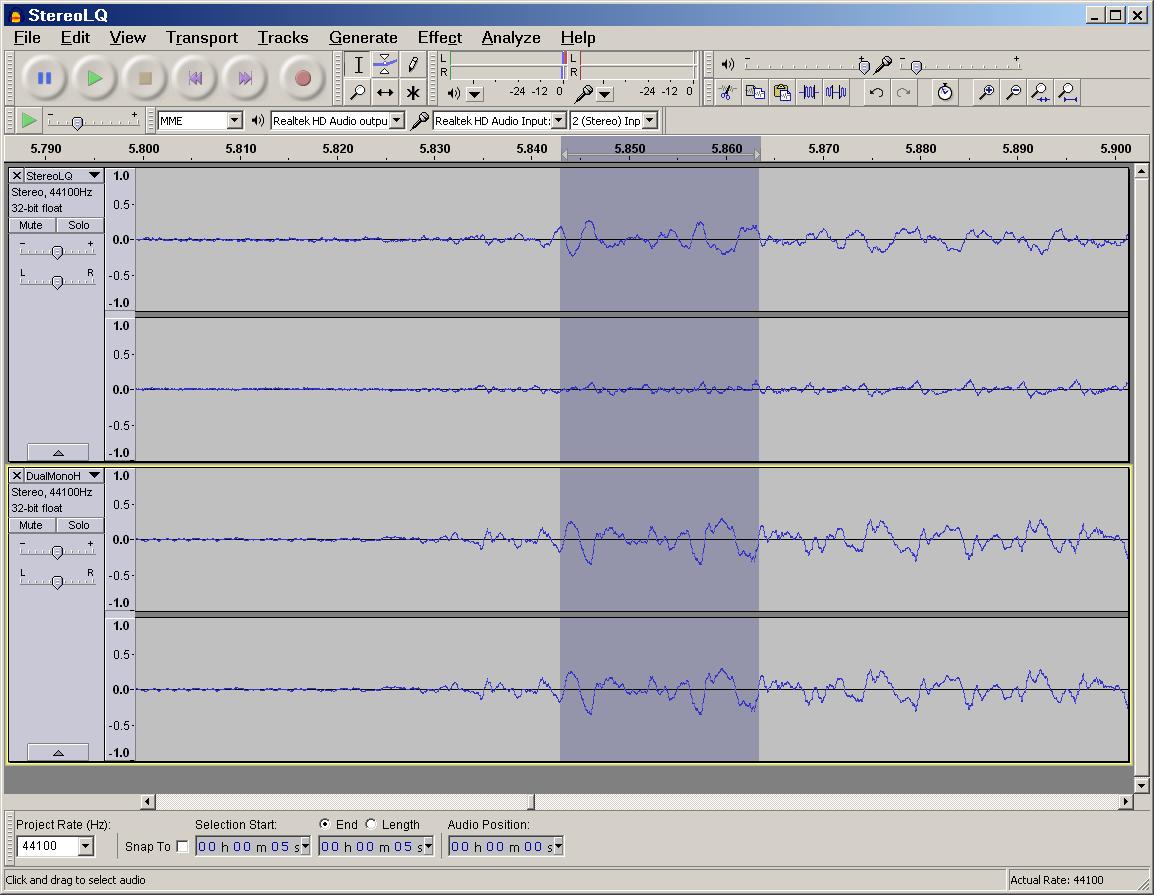
Task: Click the Undo arrow icon
Action: pos(876,93)
